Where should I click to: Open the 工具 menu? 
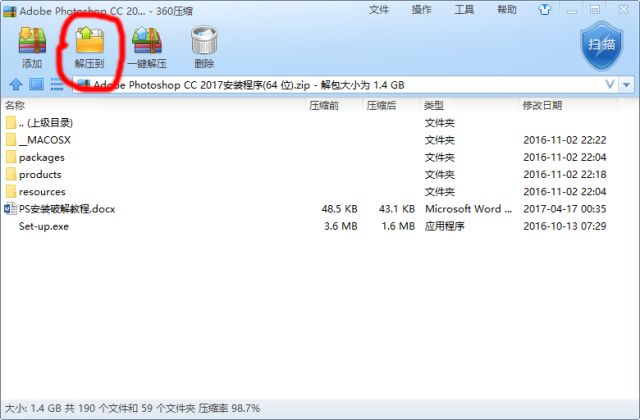coord(464,10)
